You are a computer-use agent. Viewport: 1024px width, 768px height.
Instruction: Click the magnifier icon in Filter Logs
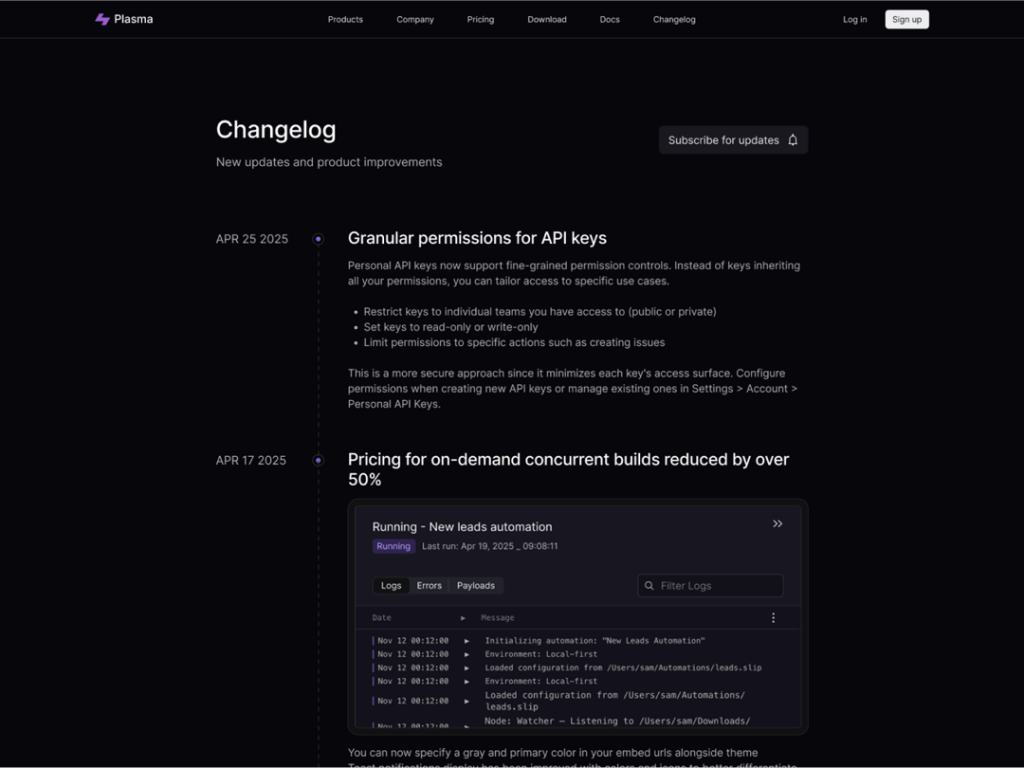click(651, 585)
